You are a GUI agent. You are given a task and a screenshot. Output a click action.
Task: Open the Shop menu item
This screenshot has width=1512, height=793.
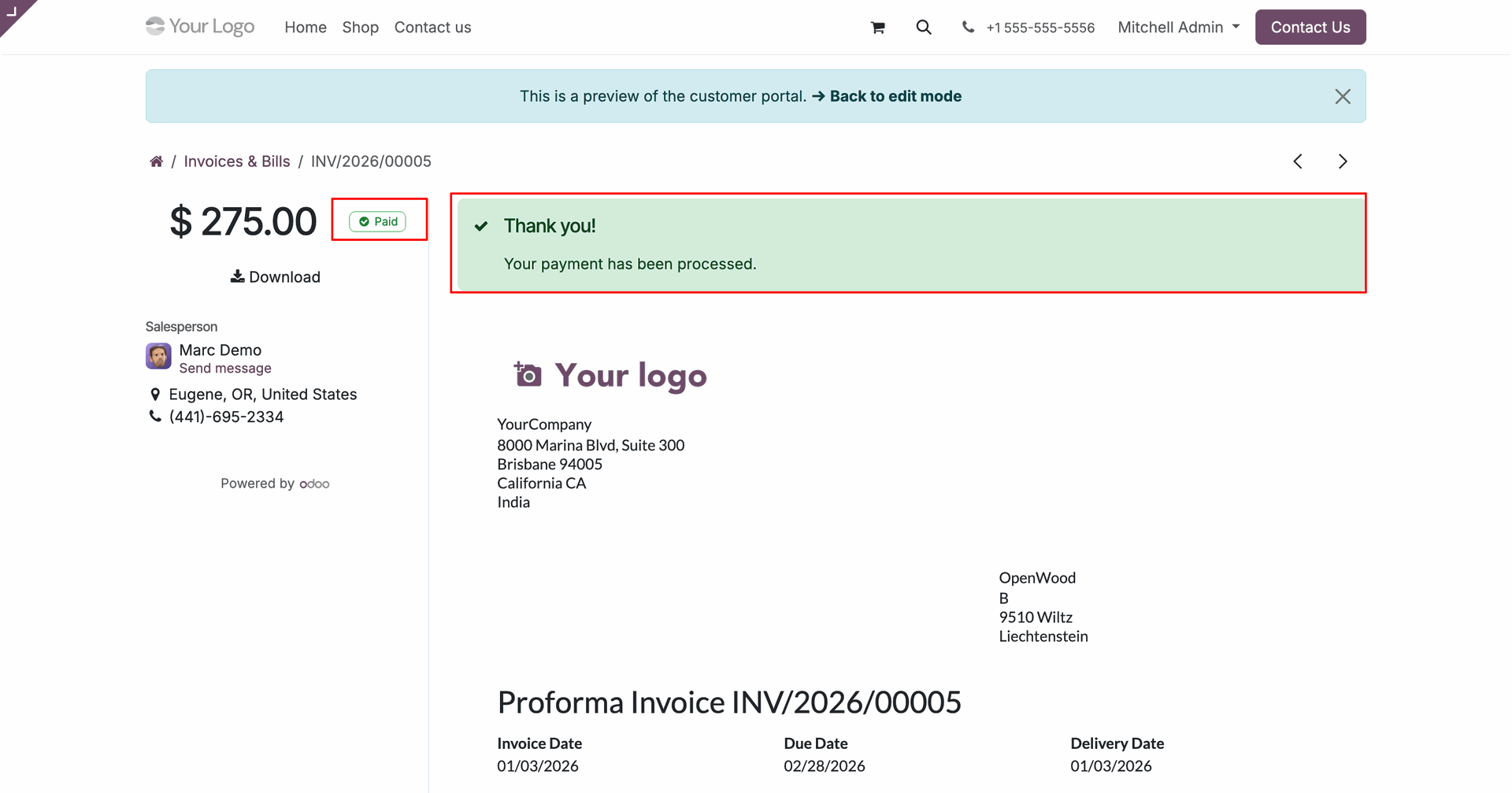[360, 28]
